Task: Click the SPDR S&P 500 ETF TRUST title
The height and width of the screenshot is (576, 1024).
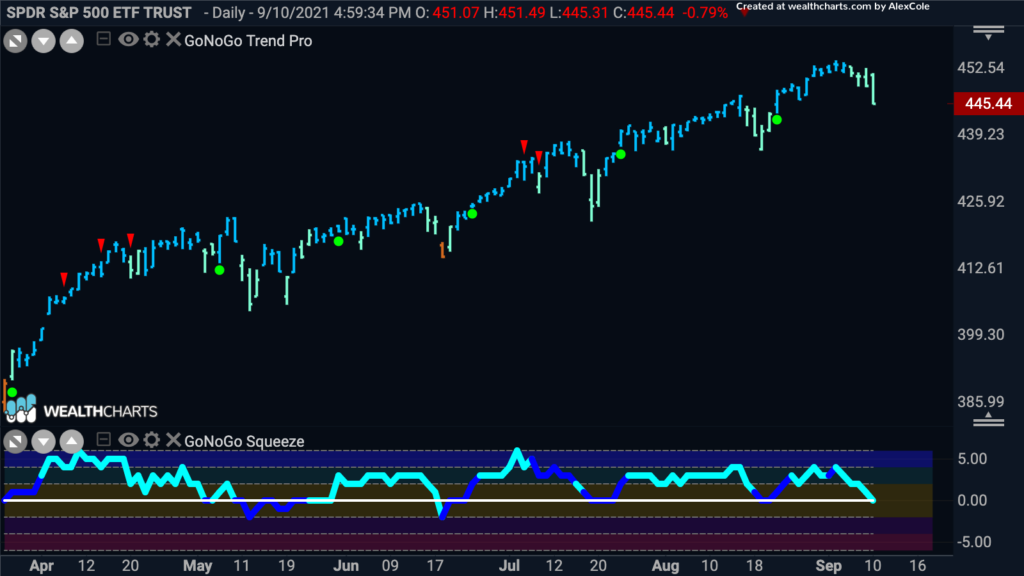Action: (99, 12)
